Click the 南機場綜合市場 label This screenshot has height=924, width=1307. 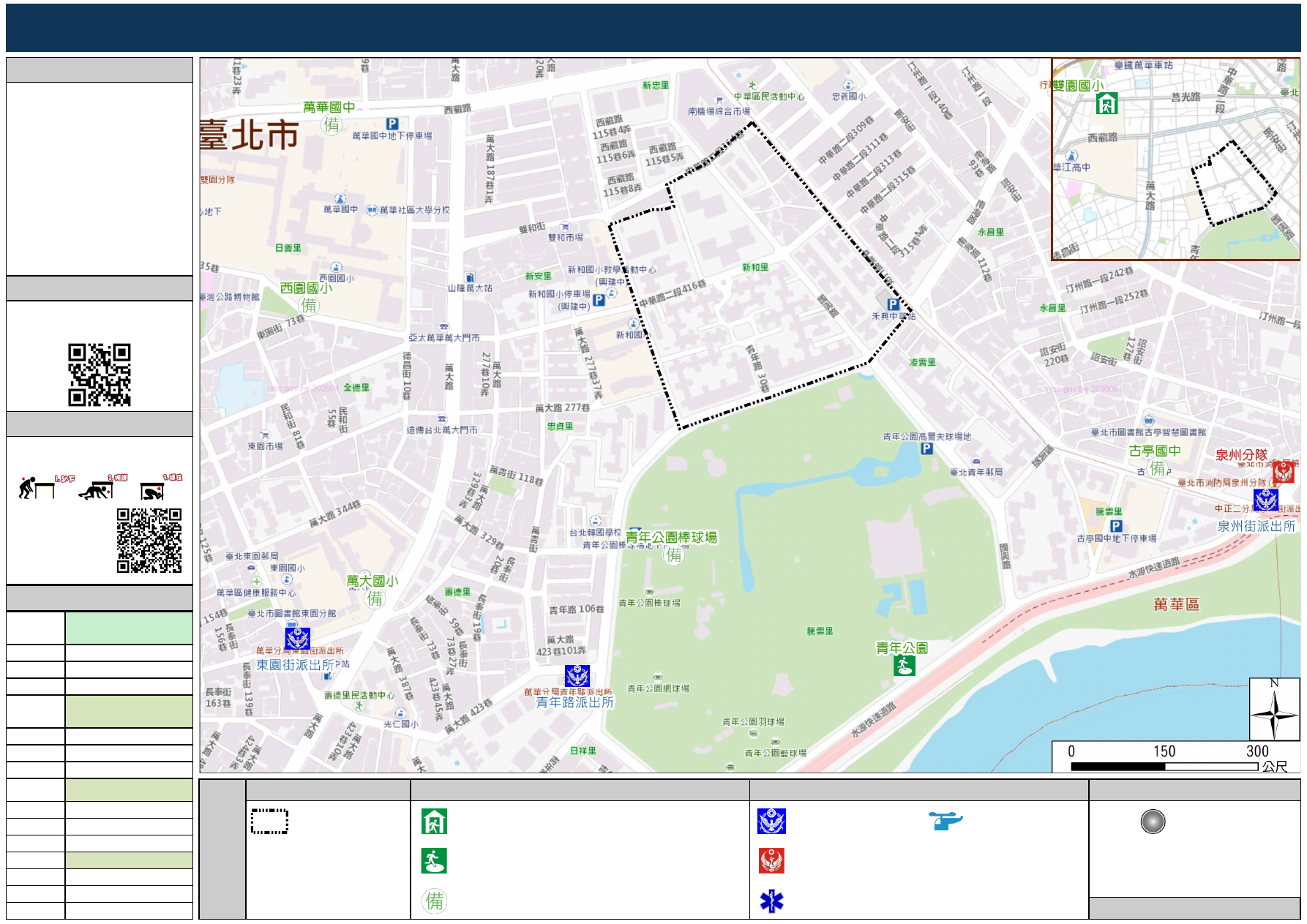click(719, 111)
